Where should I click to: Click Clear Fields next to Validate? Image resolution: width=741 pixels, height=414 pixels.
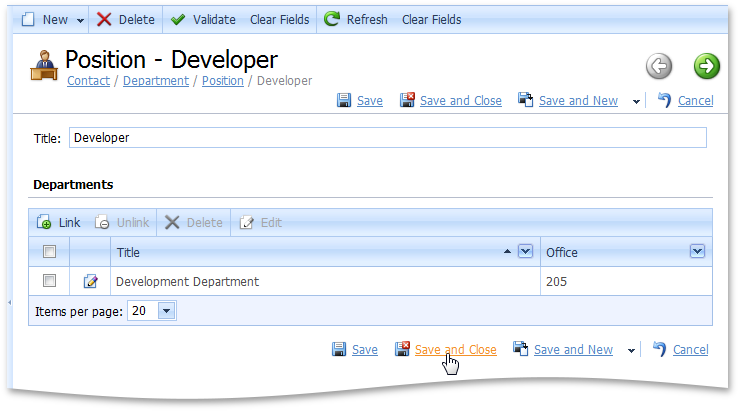pyautogui.click(x=279, y=20)
